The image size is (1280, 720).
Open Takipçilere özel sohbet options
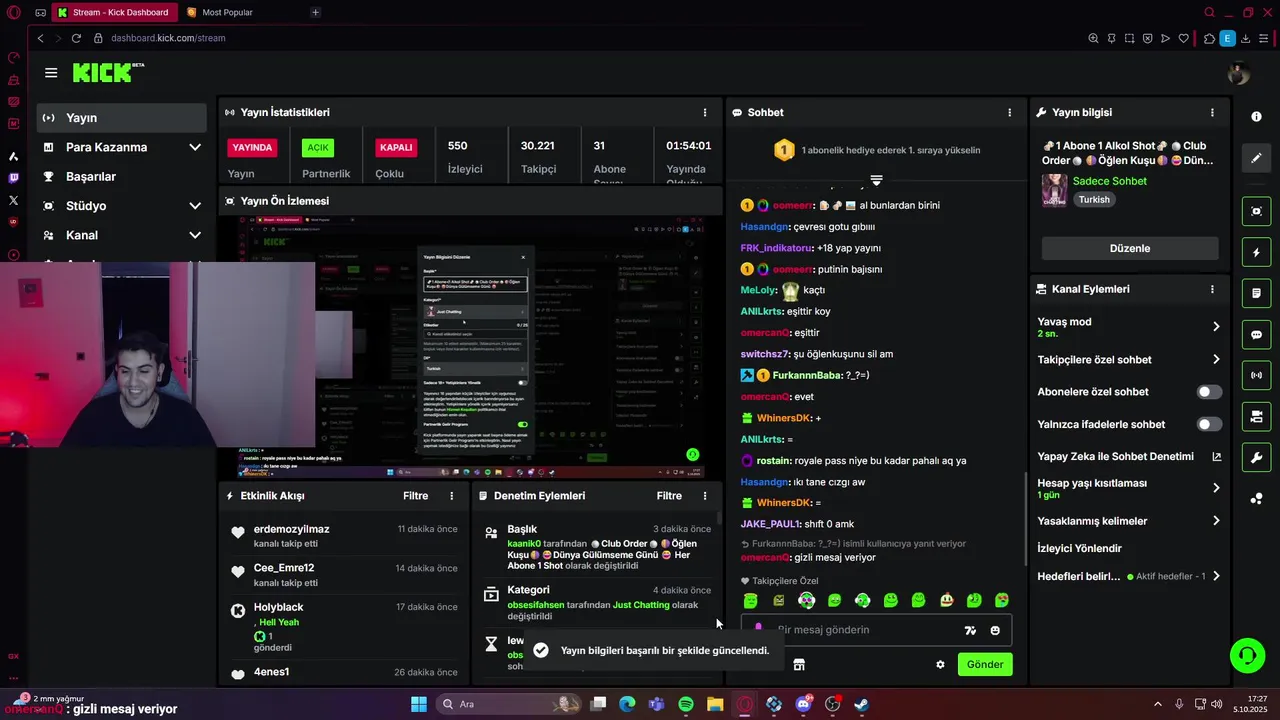tap(1130, 360)
